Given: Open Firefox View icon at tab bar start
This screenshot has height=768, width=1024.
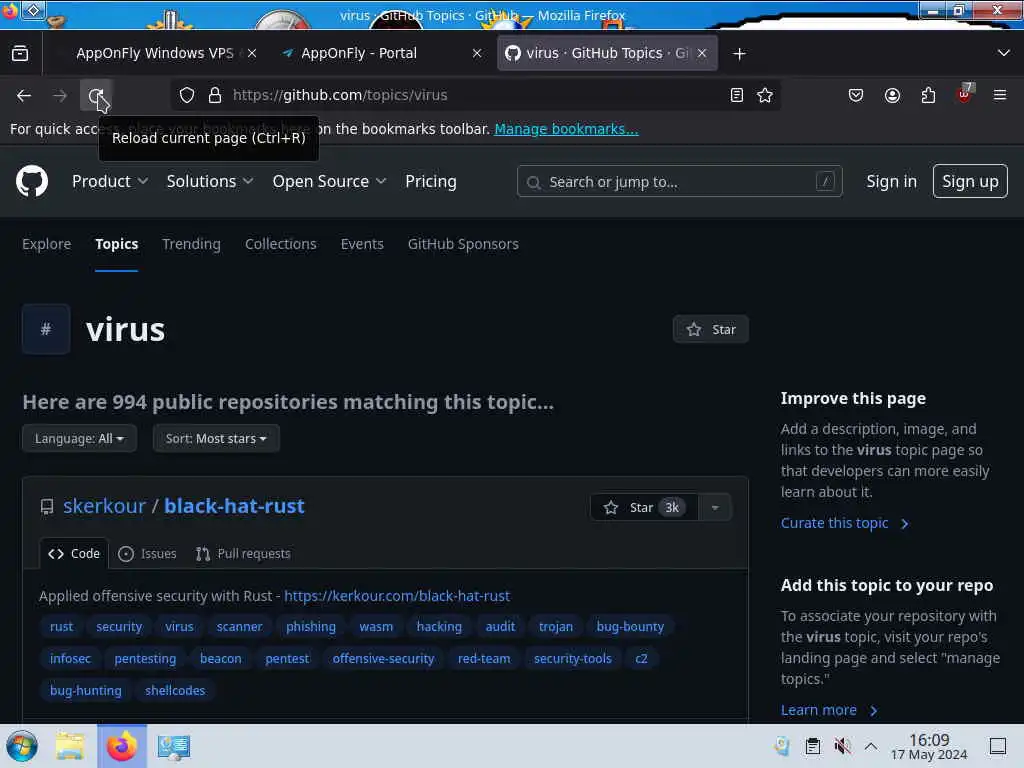Looking at the screenshot, I should (20, 53).
